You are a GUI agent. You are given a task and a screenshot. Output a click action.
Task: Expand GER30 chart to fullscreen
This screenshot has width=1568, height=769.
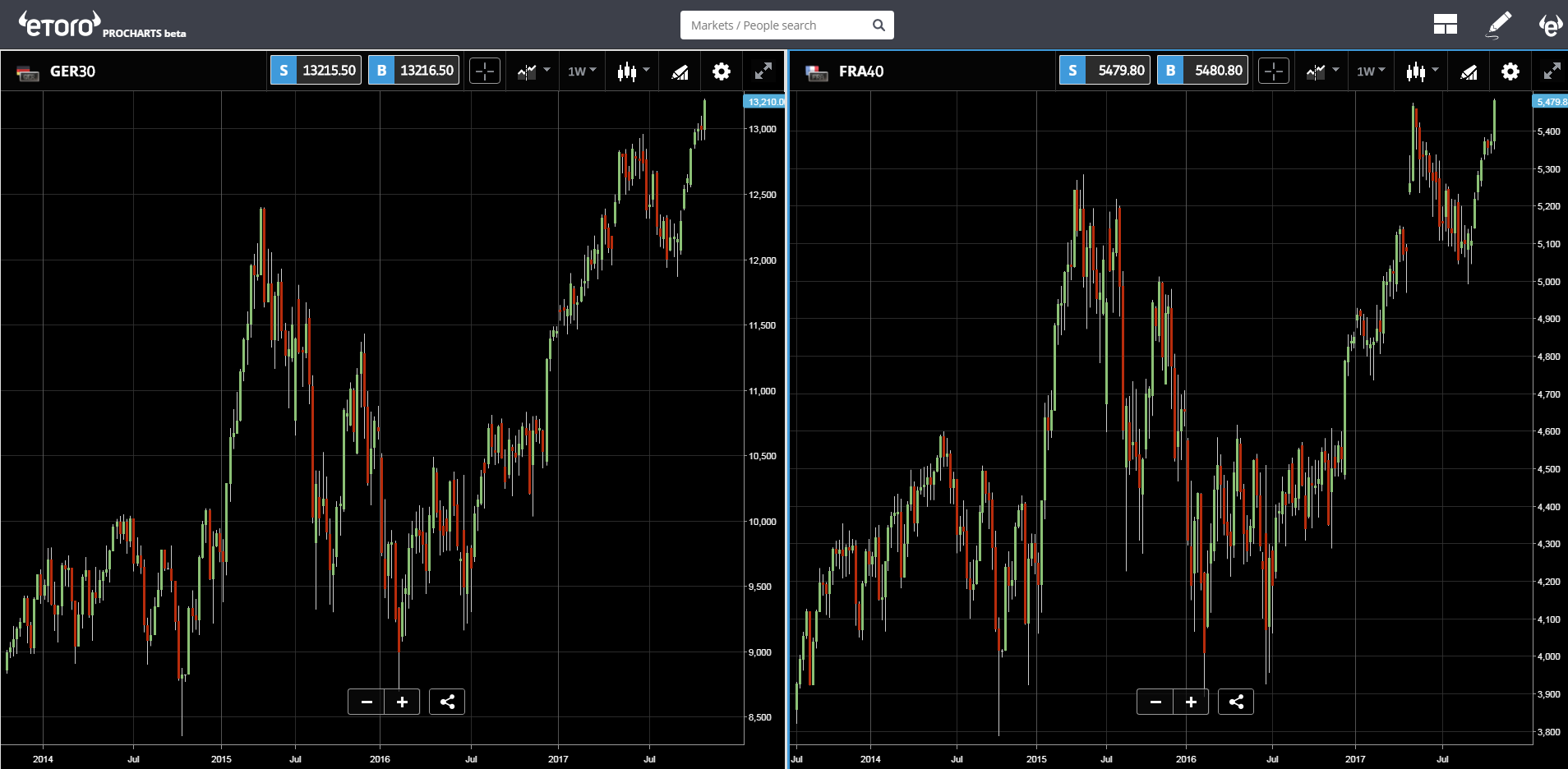click(763, 71)
